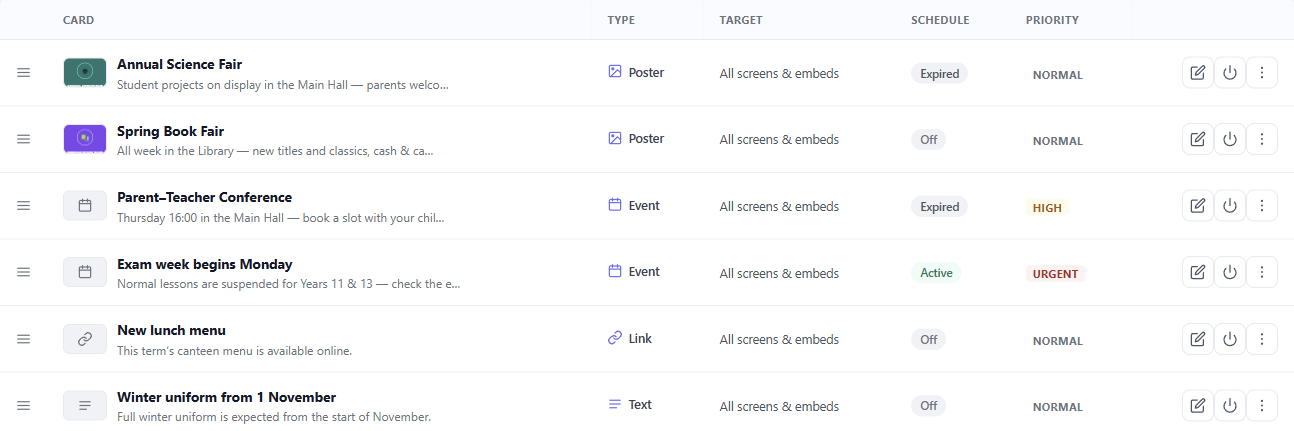1294x431 pixels.
Task: Click description 'Full winter uniform is expected...'
Action: tap(273, 417)
